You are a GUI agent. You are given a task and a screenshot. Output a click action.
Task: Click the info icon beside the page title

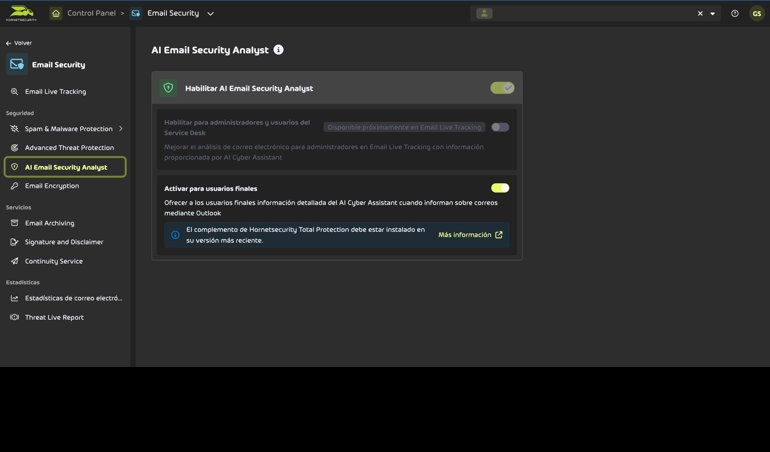(278, 50)
